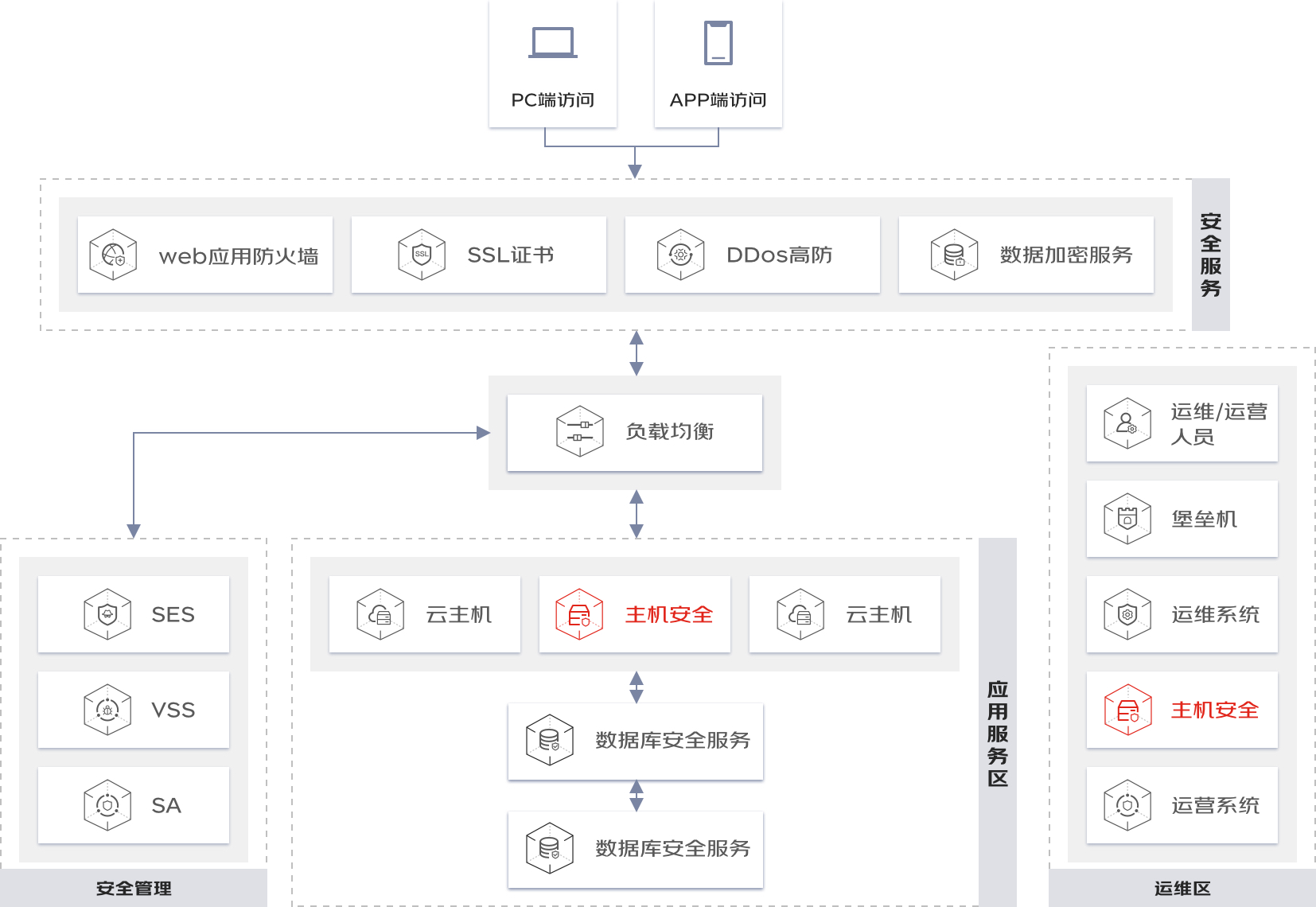
Task: Click the 堡垒机 text
Action: 1205,520
